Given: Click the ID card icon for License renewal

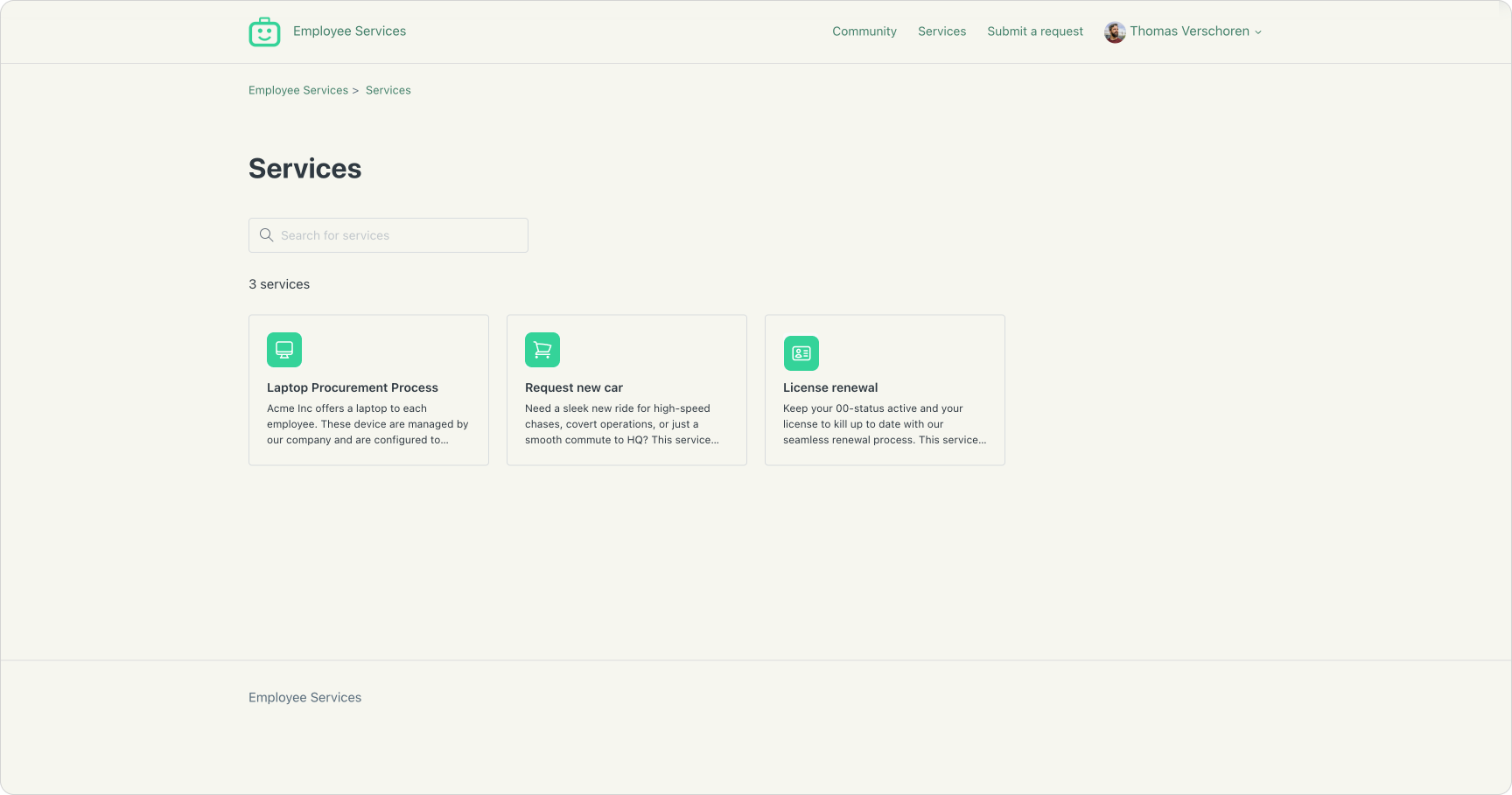Looking at the screenshot, I should (x=801, y=353).
